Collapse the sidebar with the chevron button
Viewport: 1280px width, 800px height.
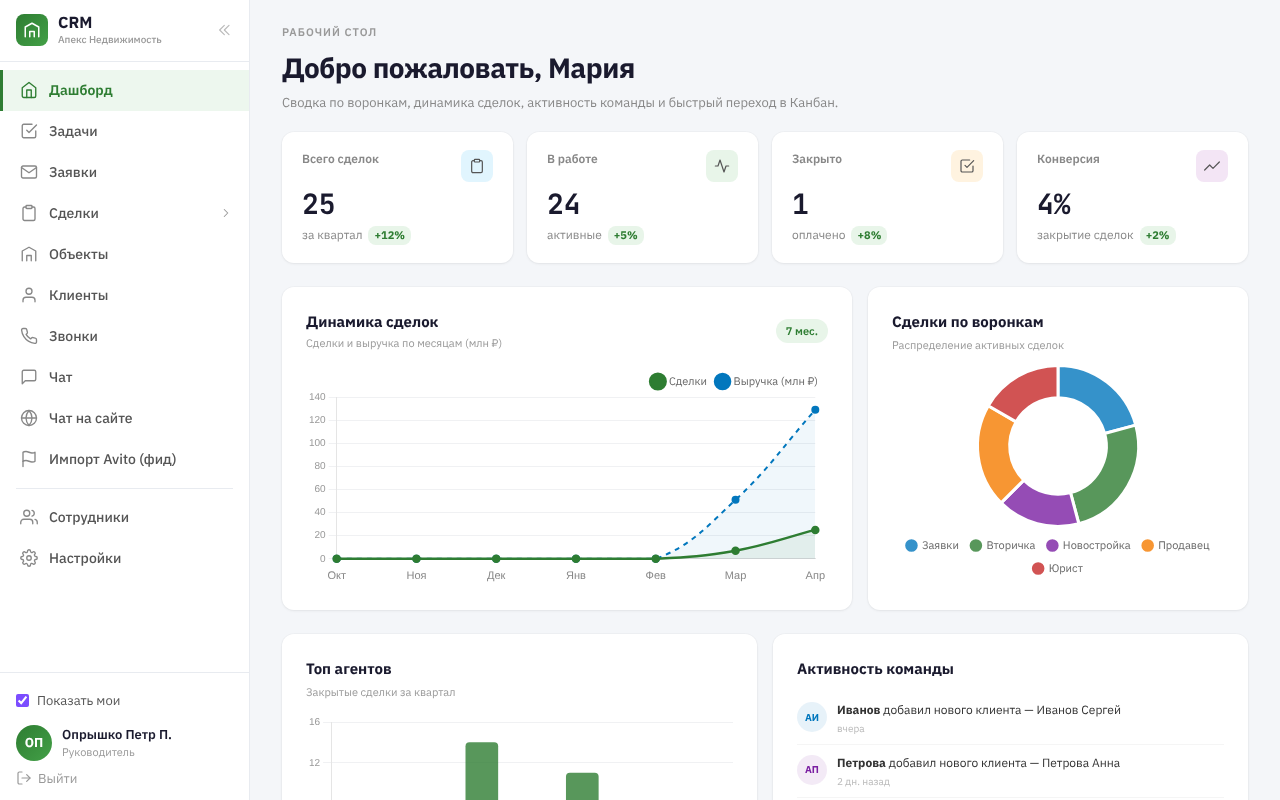pos(224,30)
